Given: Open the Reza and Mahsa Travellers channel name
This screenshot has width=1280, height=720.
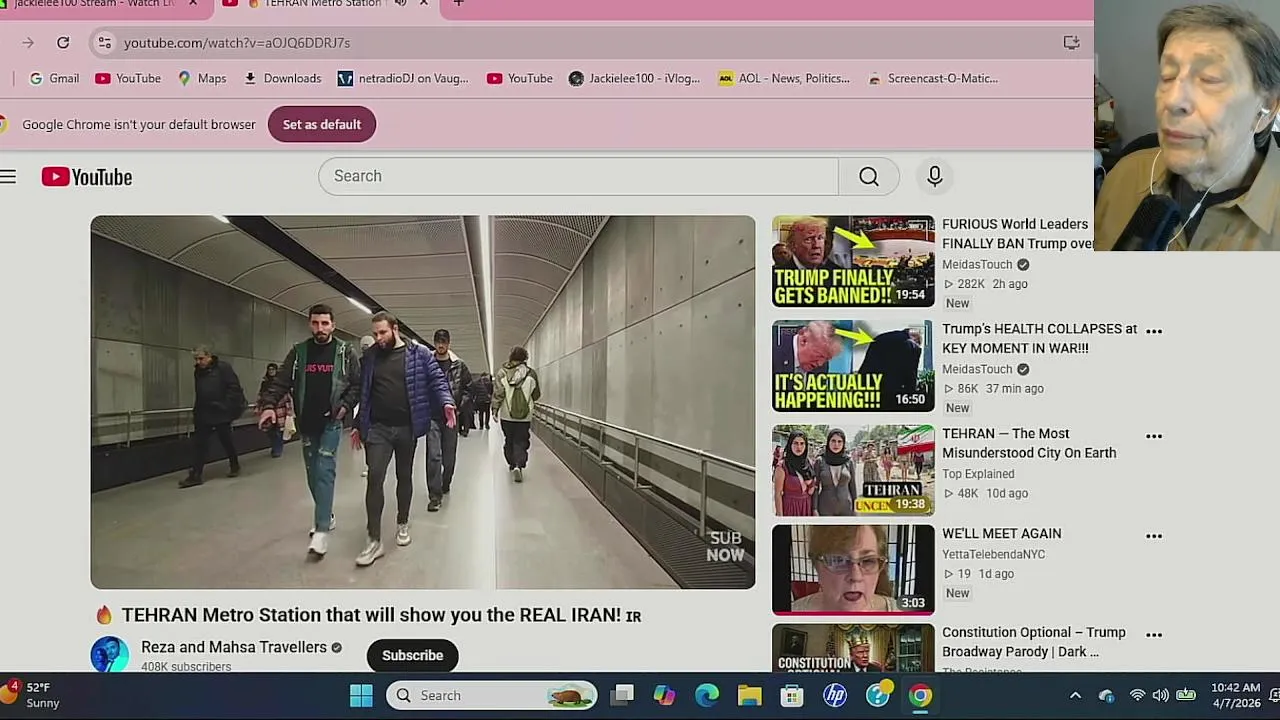Looking at the screenshot, I should click(234, 647).
